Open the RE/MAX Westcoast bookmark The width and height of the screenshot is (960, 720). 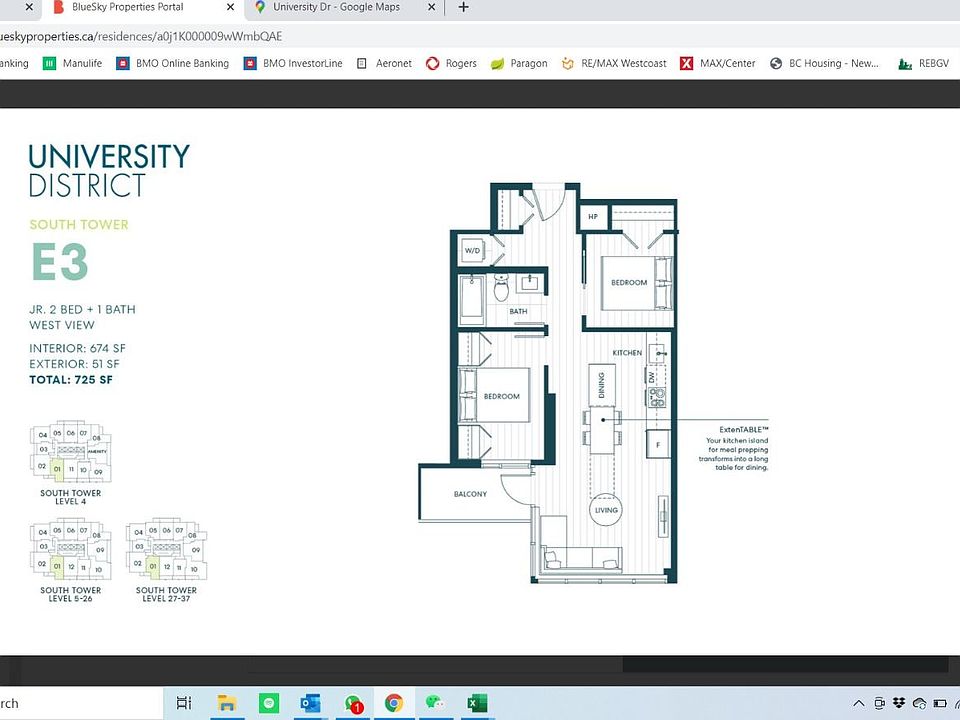click(614, 63)
